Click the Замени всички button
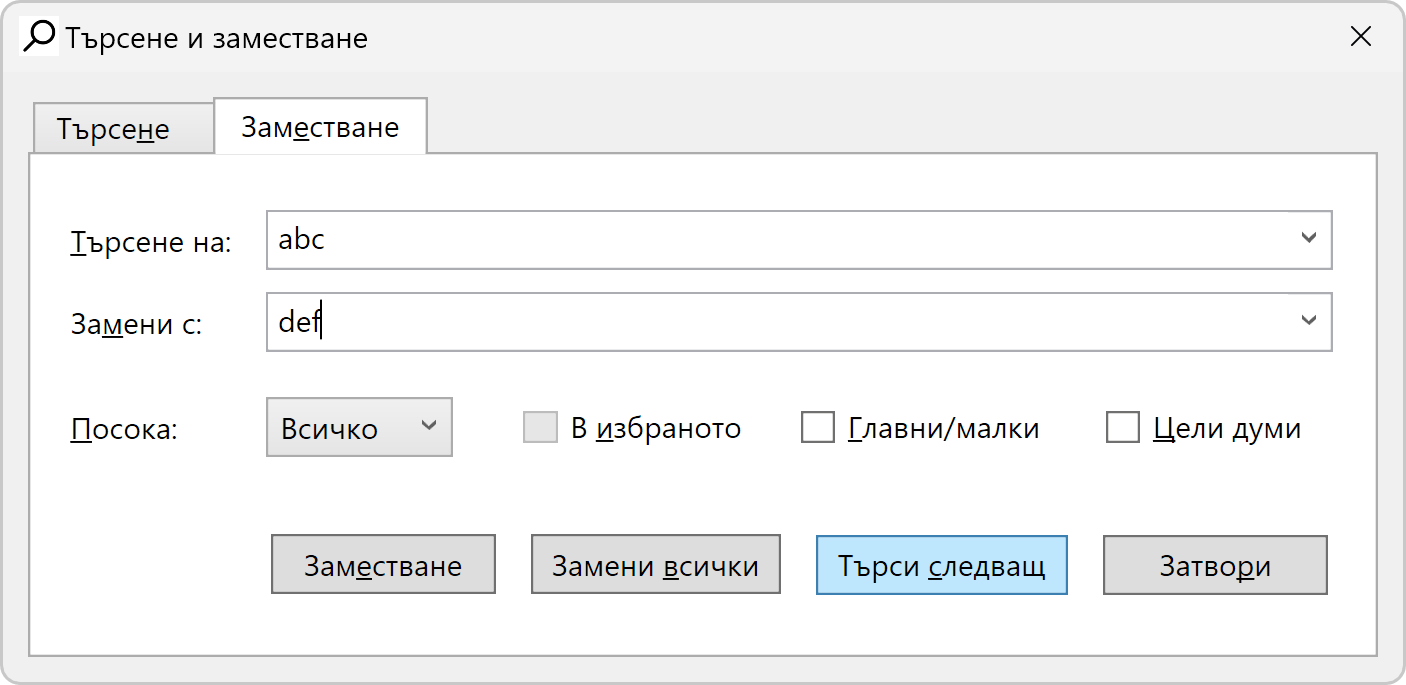1406x685 pixels. (x=655, y=565)
